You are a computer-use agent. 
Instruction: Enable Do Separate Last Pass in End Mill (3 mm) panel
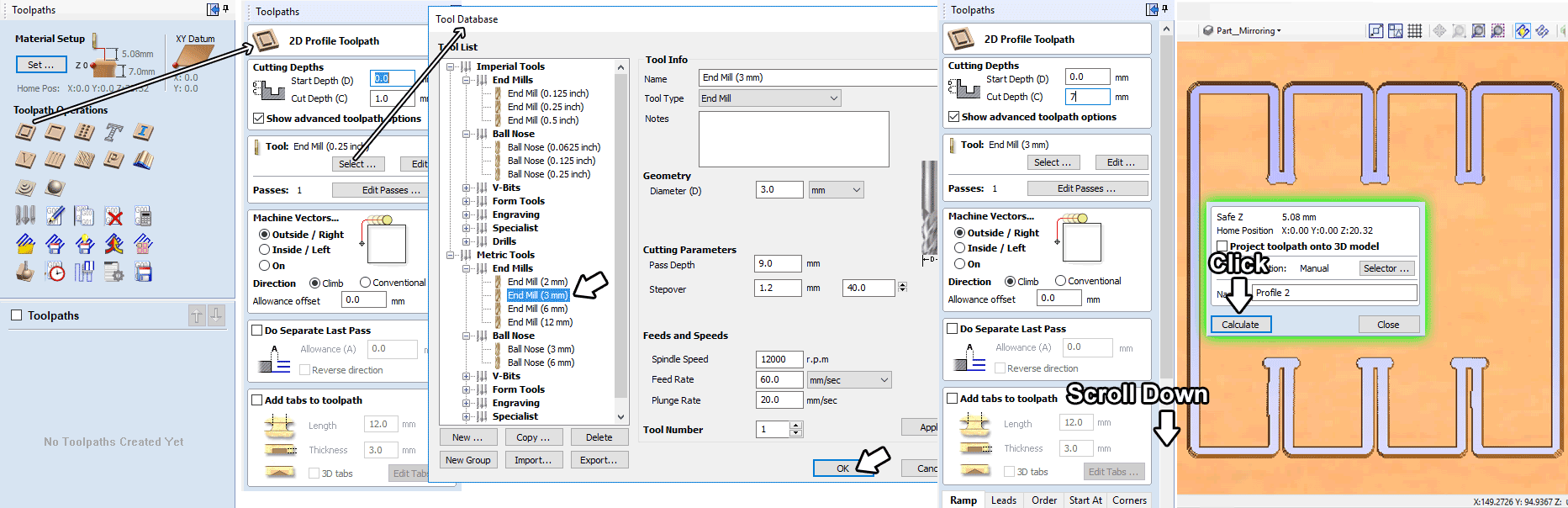click(953, 329)
